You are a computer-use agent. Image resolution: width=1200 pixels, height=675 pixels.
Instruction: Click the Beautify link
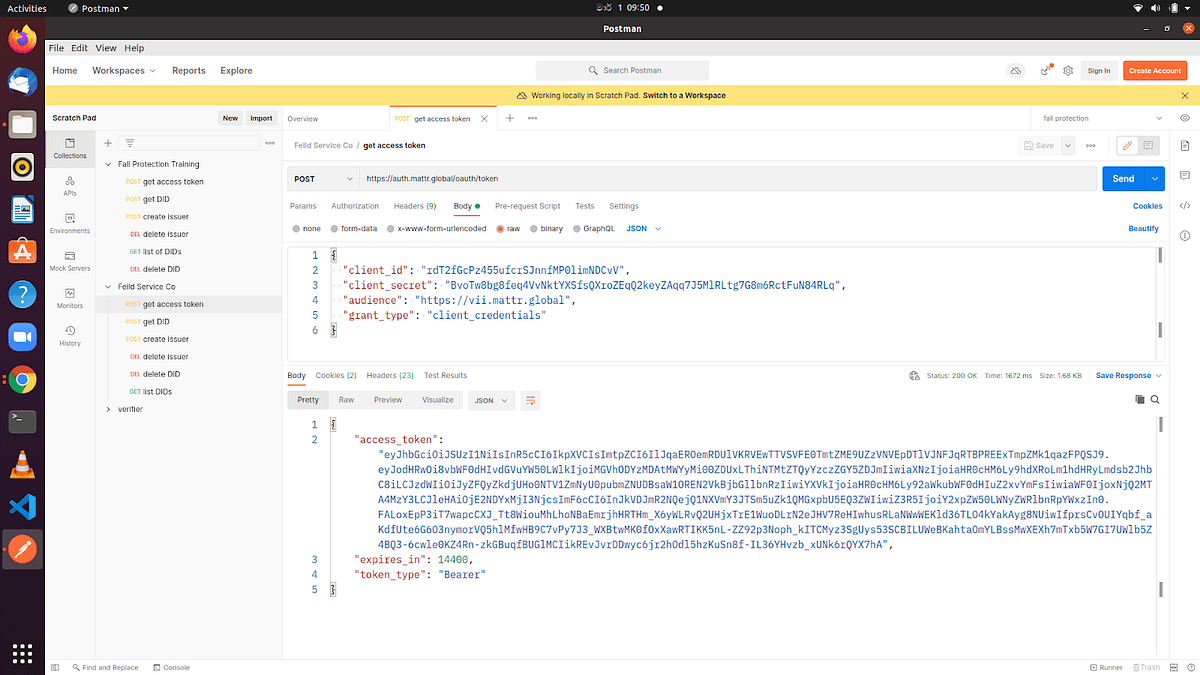pyautogui.click(x=1143, y=229)
